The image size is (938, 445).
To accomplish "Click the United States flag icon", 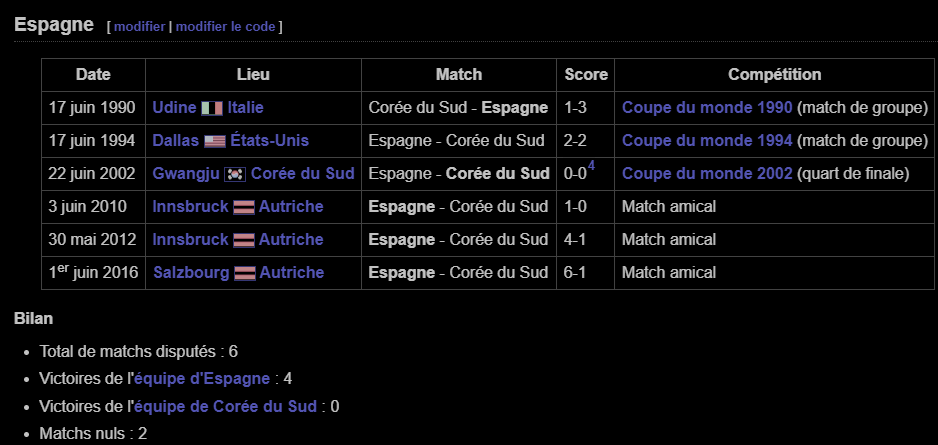I will click(215, 141).
